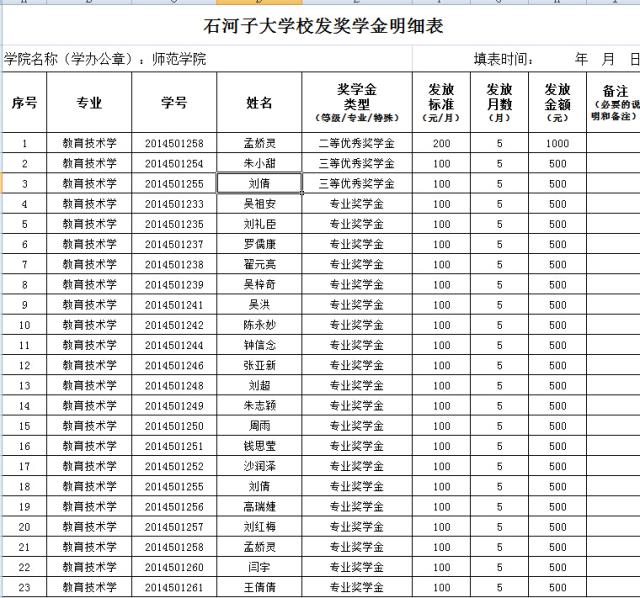Select student ID 2014501238

point(174,264)
